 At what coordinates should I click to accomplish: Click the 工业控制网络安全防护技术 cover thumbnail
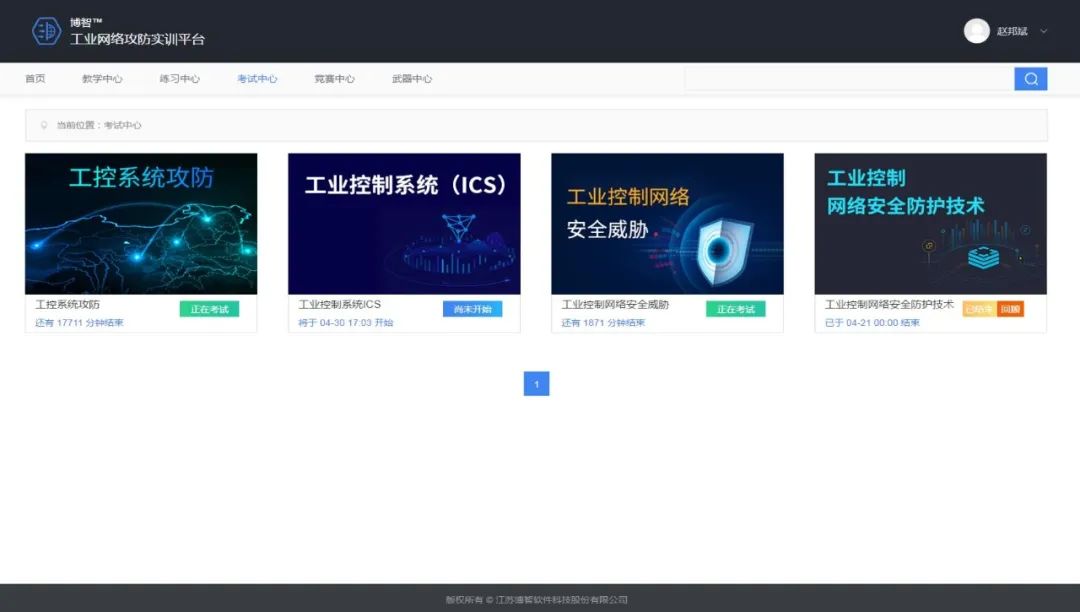pyautogui.click(x=930, y=224)
